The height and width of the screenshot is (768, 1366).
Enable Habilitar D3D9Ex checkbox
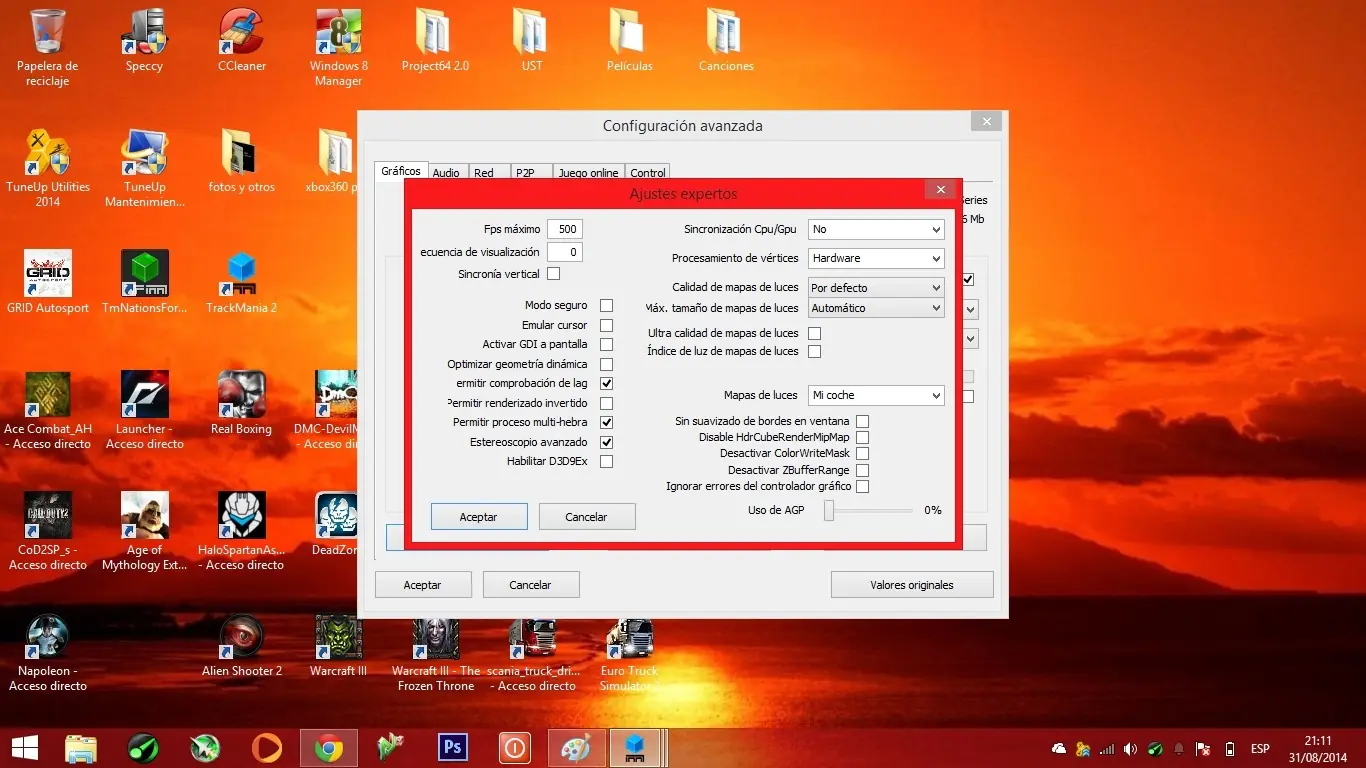(606, 461)
